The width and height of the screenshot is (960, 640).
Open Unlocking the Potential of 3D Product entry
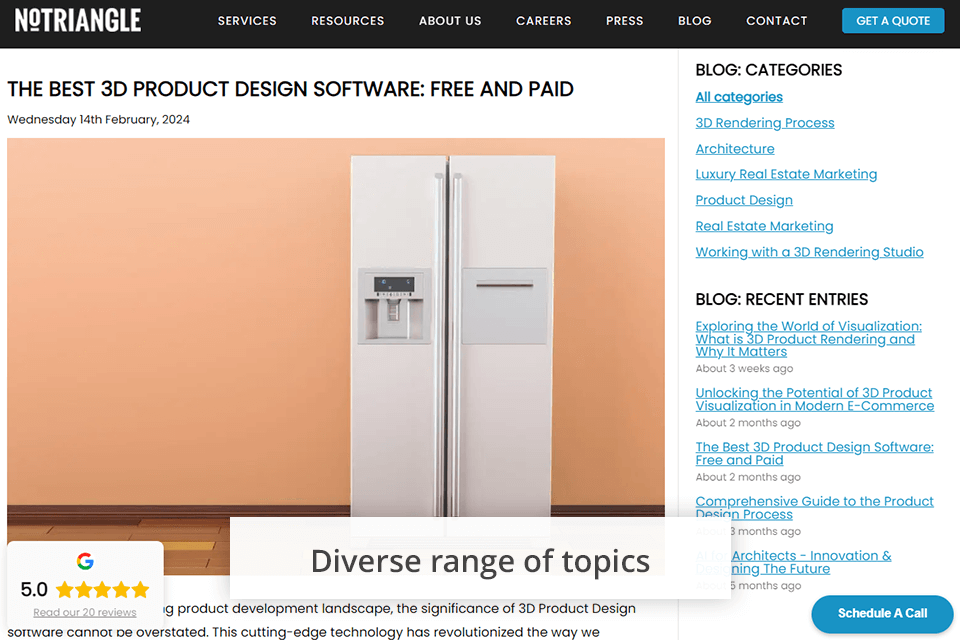(815, 399)
